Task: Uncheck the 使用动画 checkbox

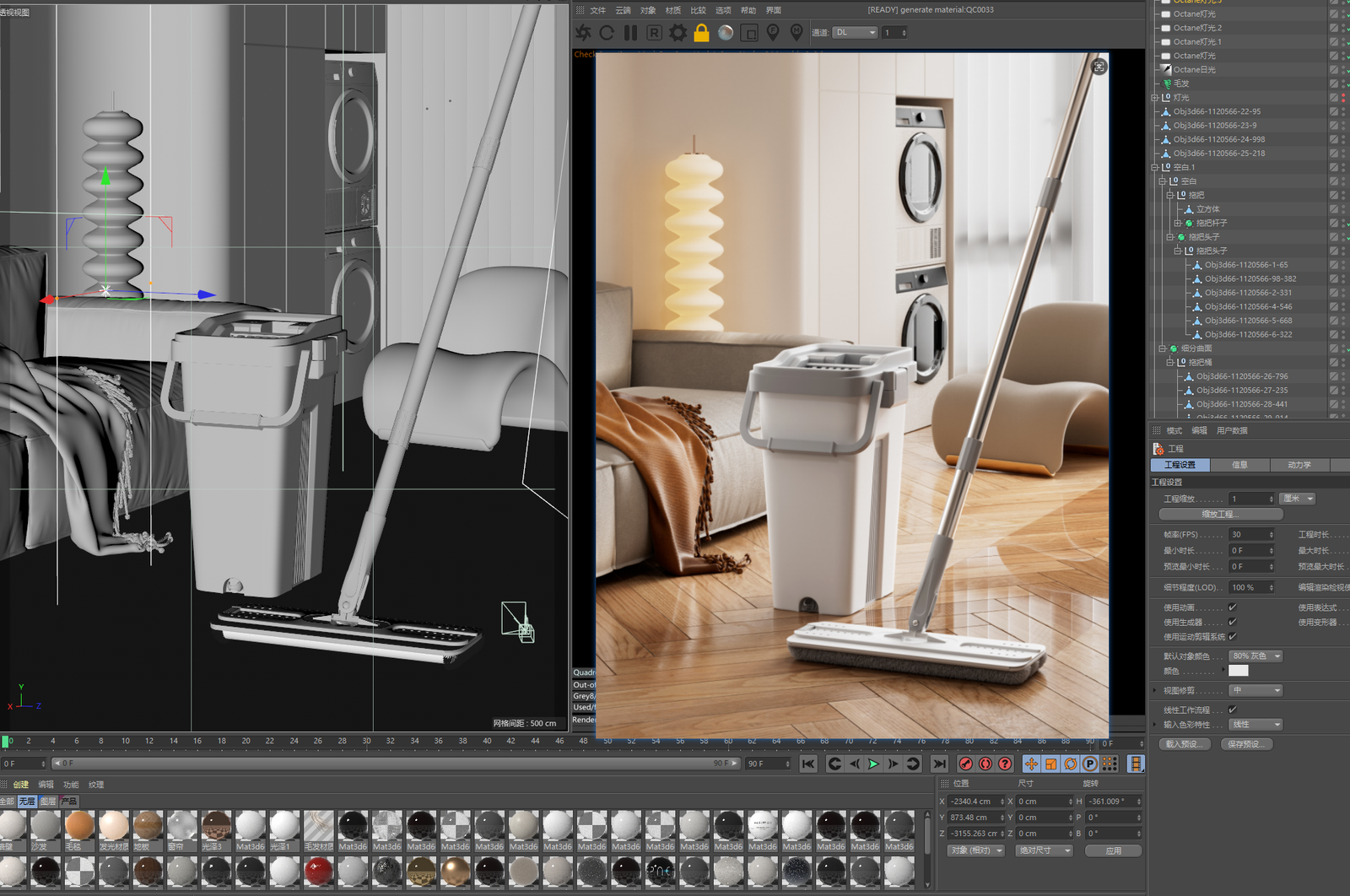Action: coord(1233,607)
